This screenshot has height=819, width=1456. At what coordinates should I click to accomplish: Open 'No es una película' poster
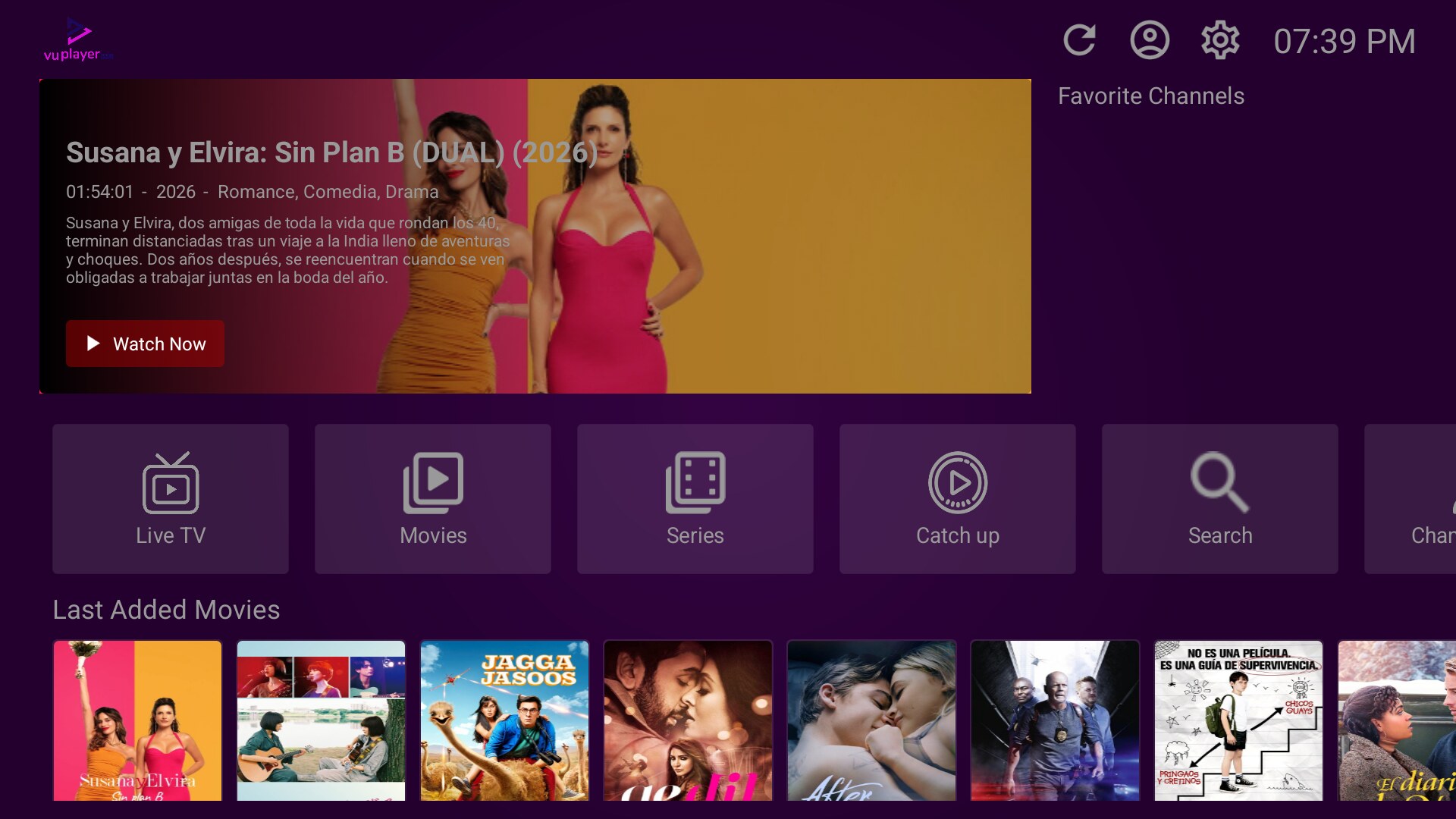pos(1238,720)
